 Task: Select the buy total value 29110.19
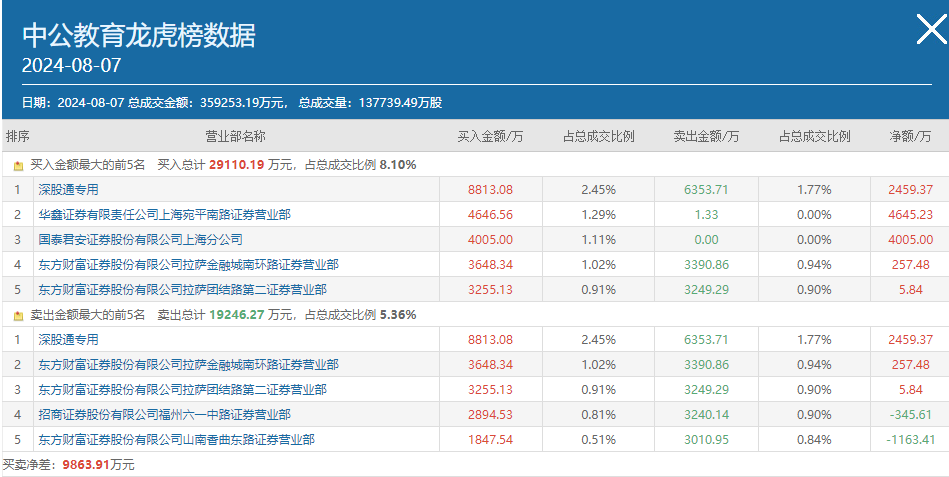(237, 165)
